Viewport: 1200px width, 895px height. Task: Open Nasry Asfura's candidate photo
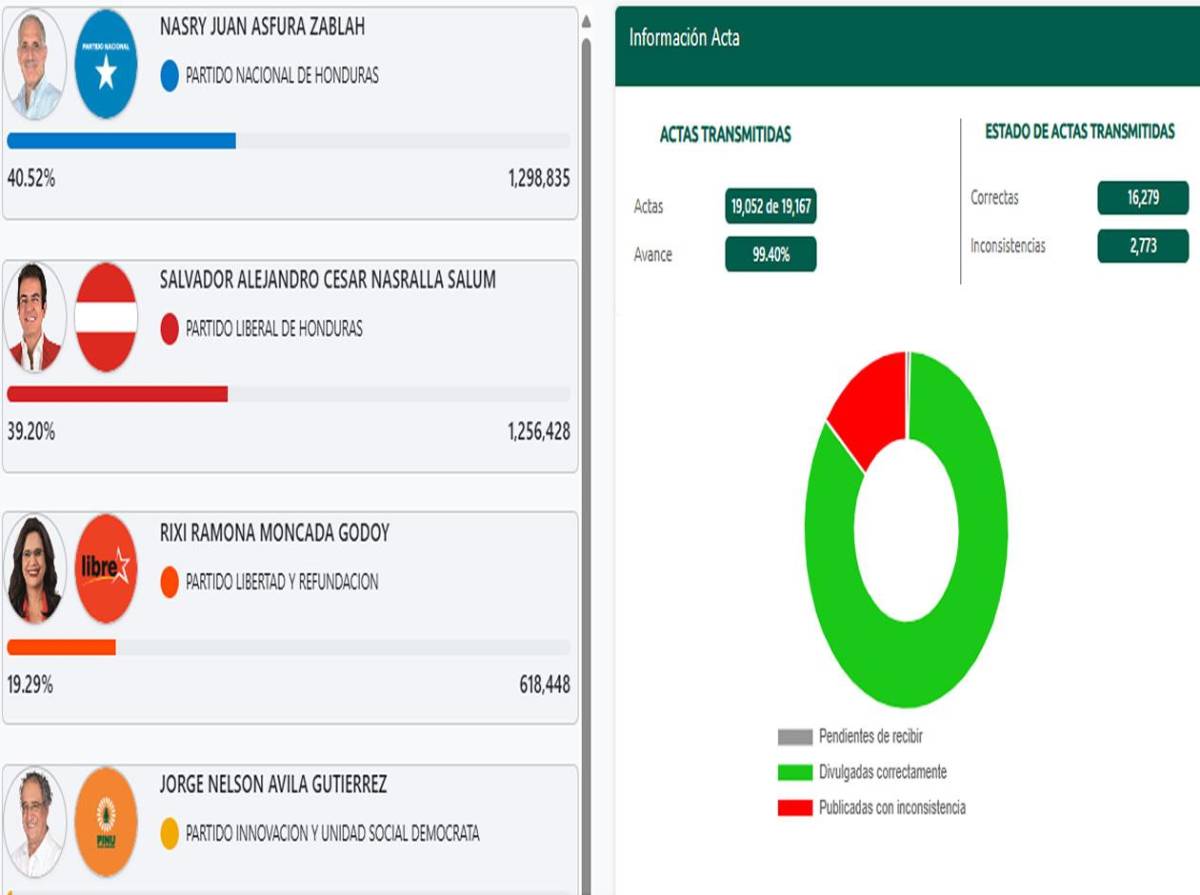click(x=36, y=64)
